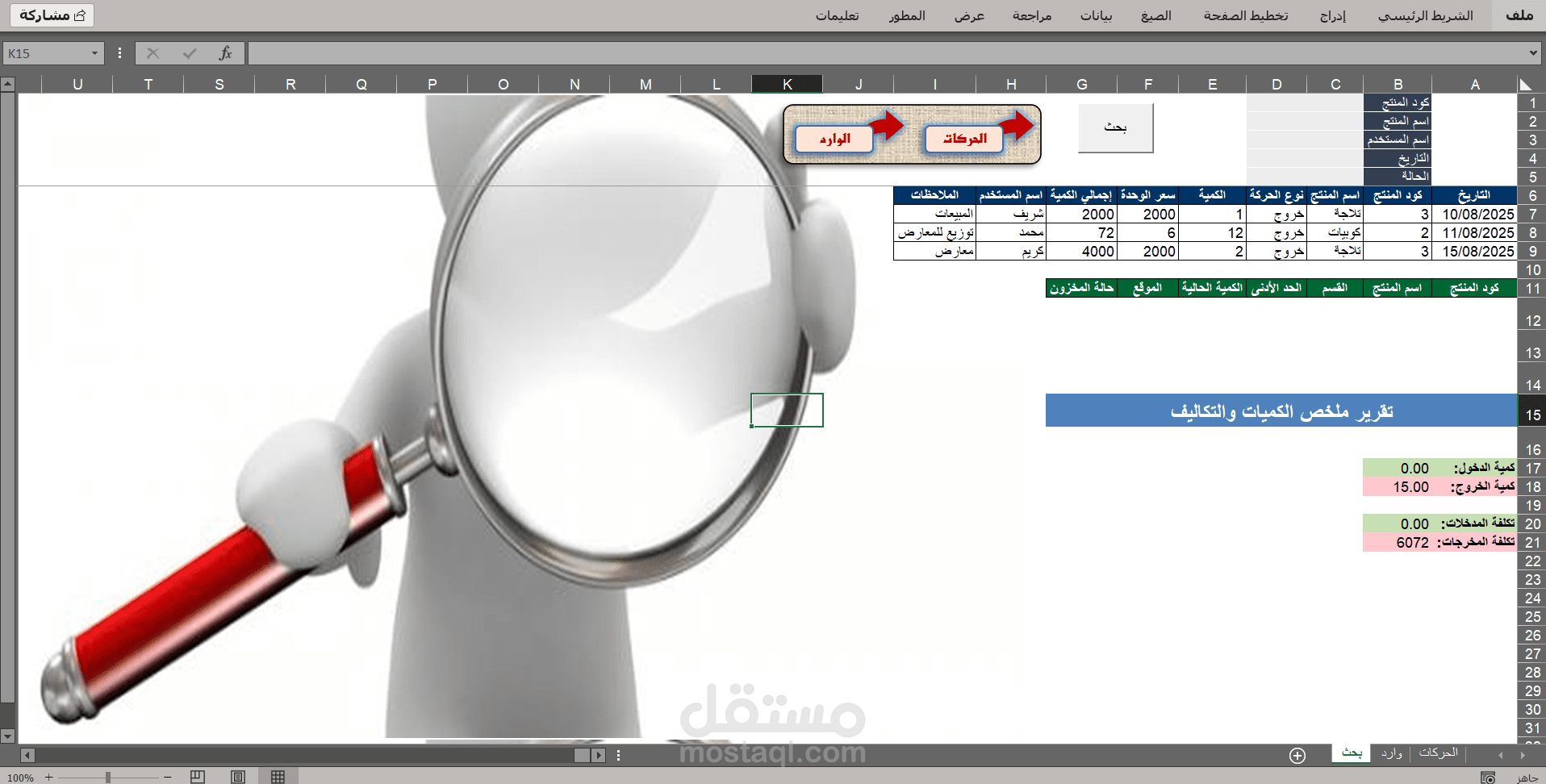This screenshot has width=1546, height=784.
Task: Click the red الحركات navigation button
Action: coord(964,139)
